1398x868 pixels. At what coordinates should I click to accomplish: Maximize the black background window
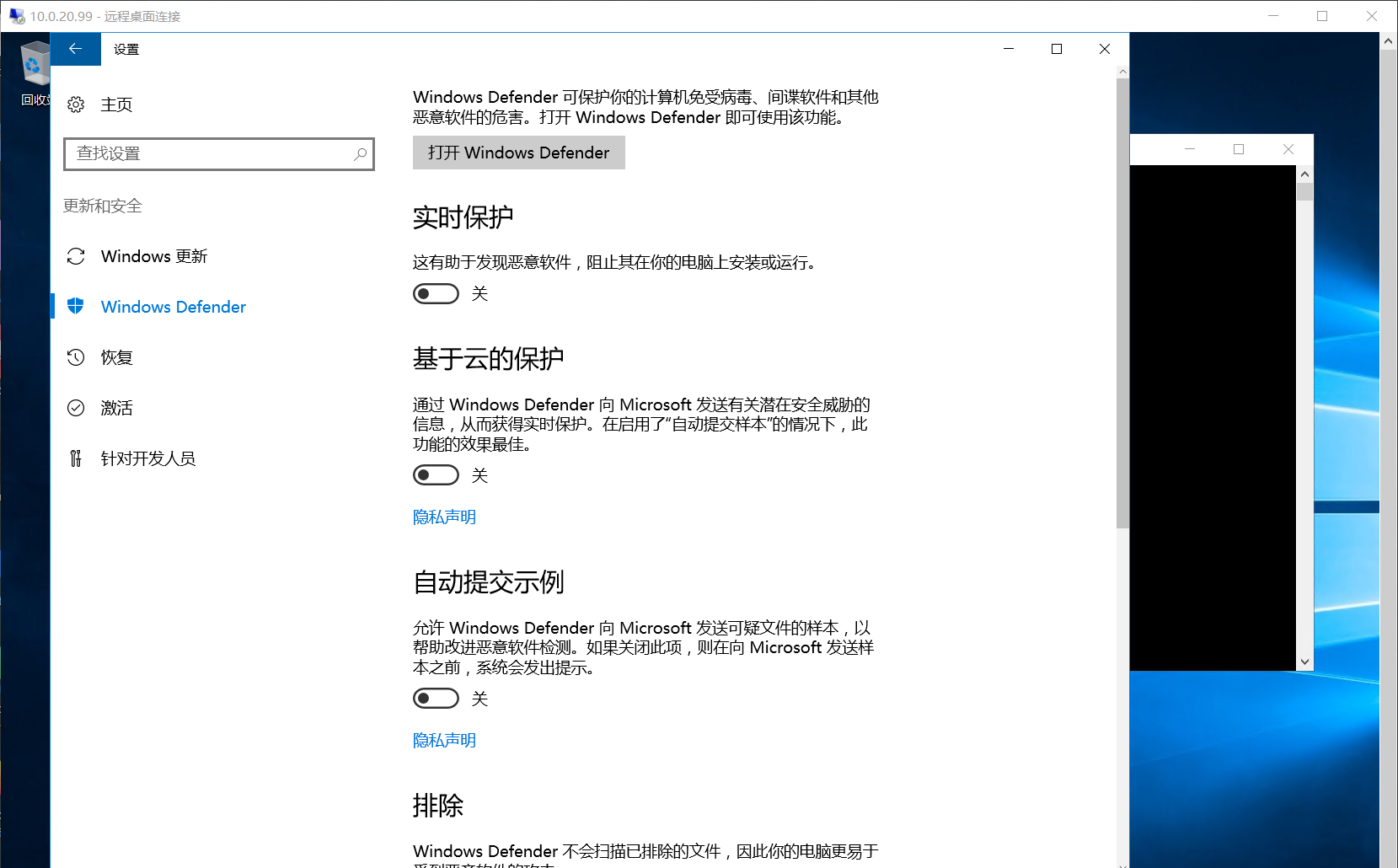(x=1239, y=149)
